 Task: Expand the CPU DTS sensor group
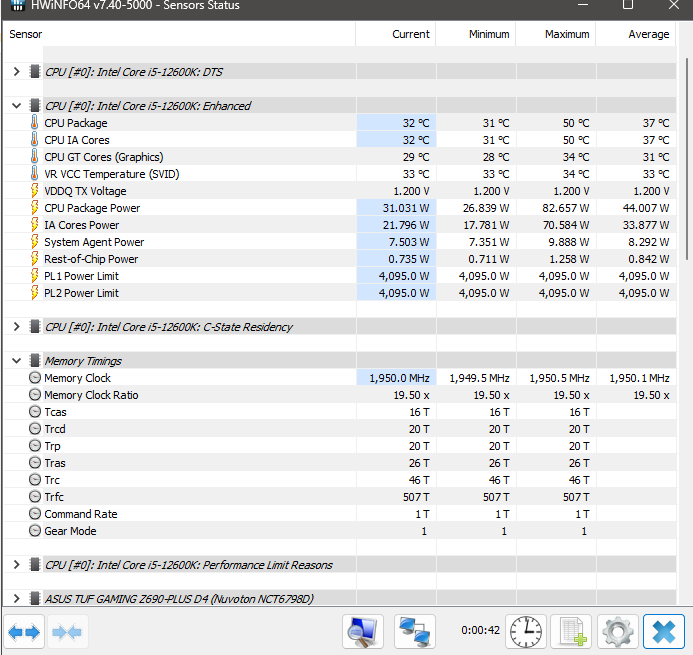tap(17, 72)
